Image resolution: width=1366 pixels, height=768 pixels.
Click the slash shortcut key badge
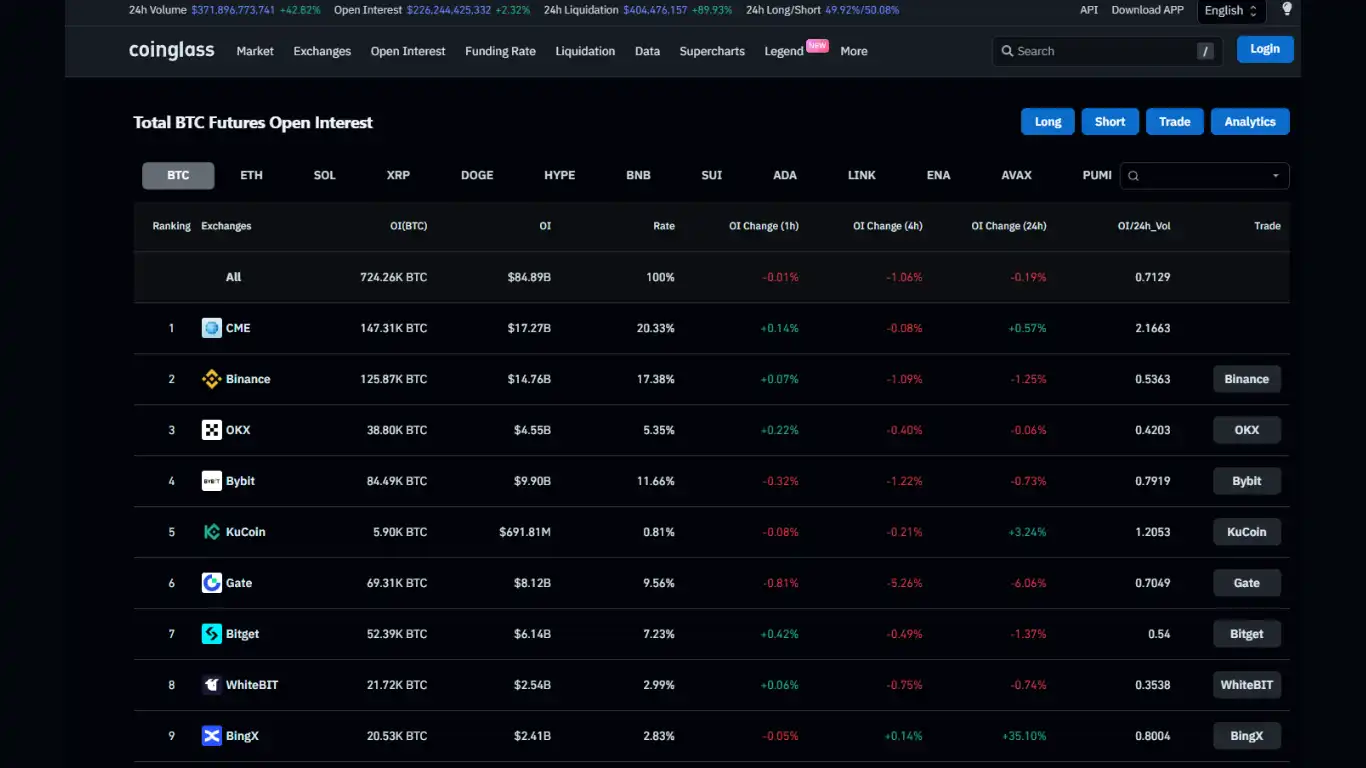1206,51
